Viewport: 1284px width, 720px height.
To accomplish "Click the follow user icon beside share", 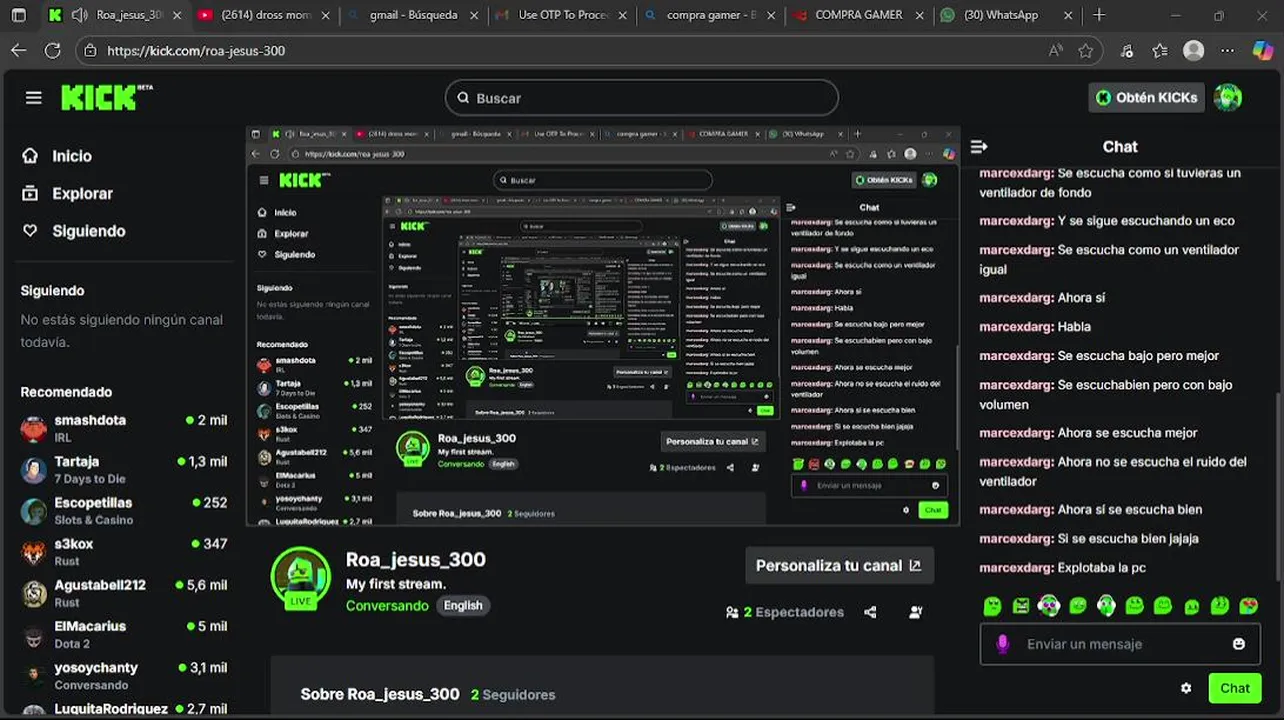I will (x=916, y=612).
